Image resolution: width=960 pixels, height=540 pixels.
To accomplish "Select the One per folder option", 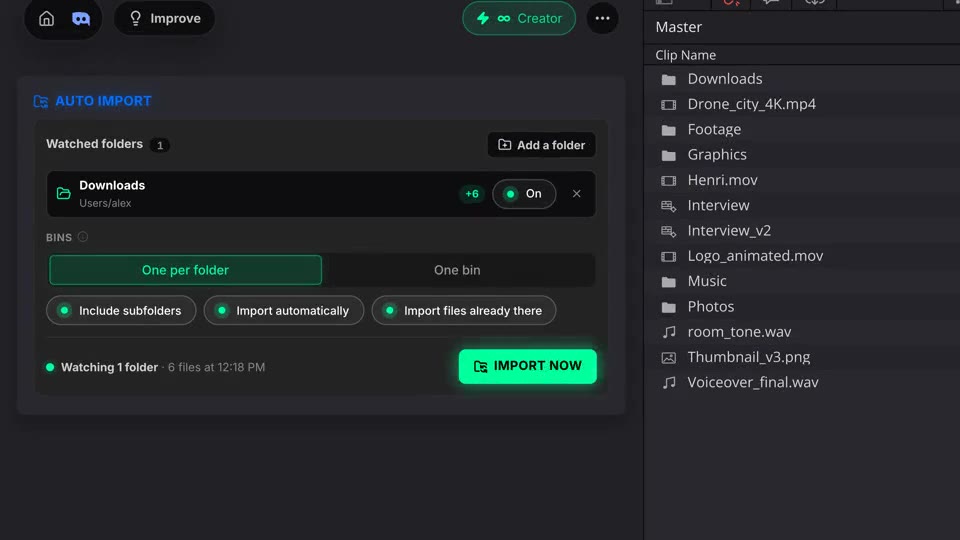I will click(x=186, y=270).
